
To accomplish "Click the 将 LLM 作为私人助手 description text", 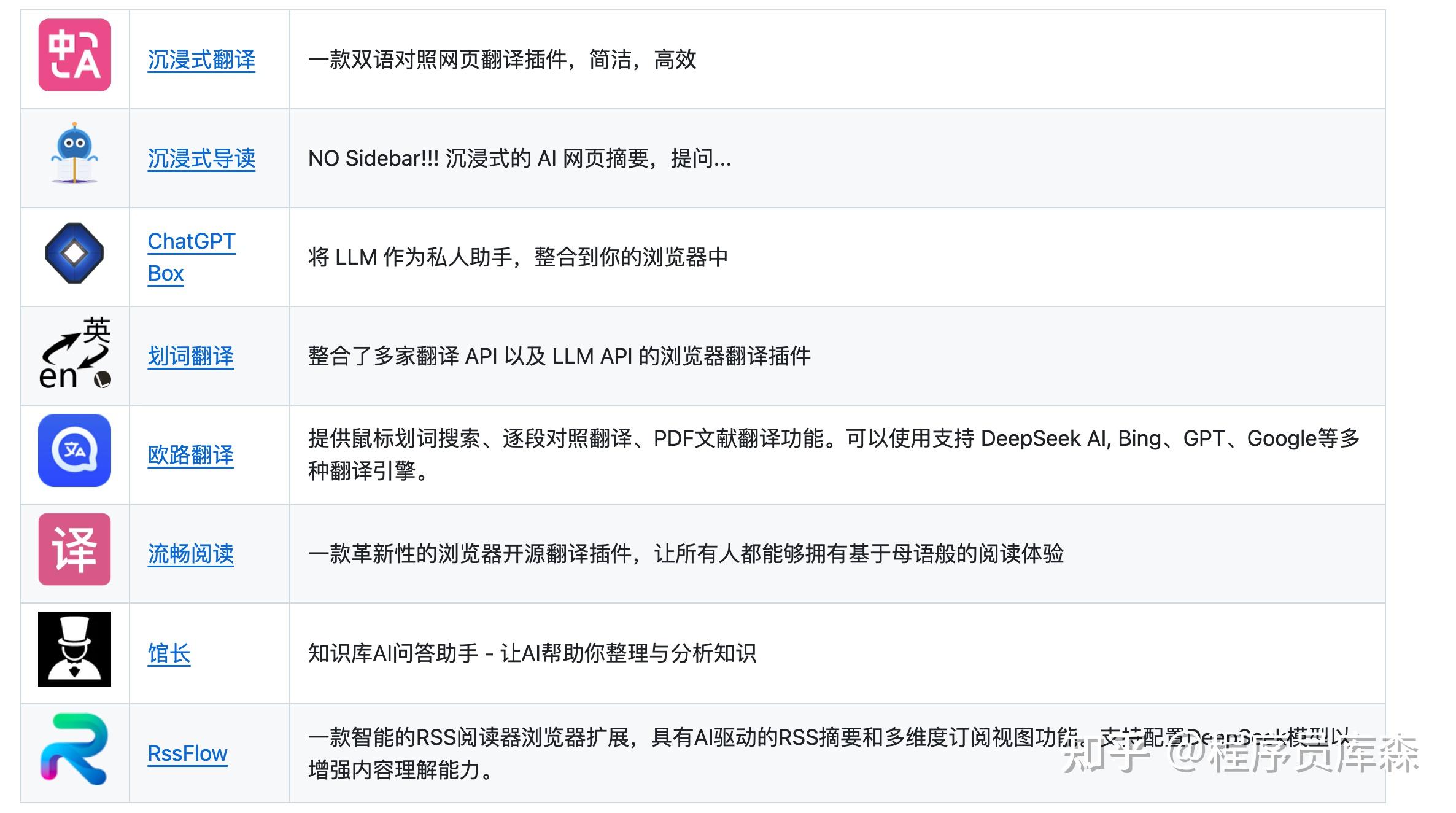I will pyautogui.click(x=517, y=258).
